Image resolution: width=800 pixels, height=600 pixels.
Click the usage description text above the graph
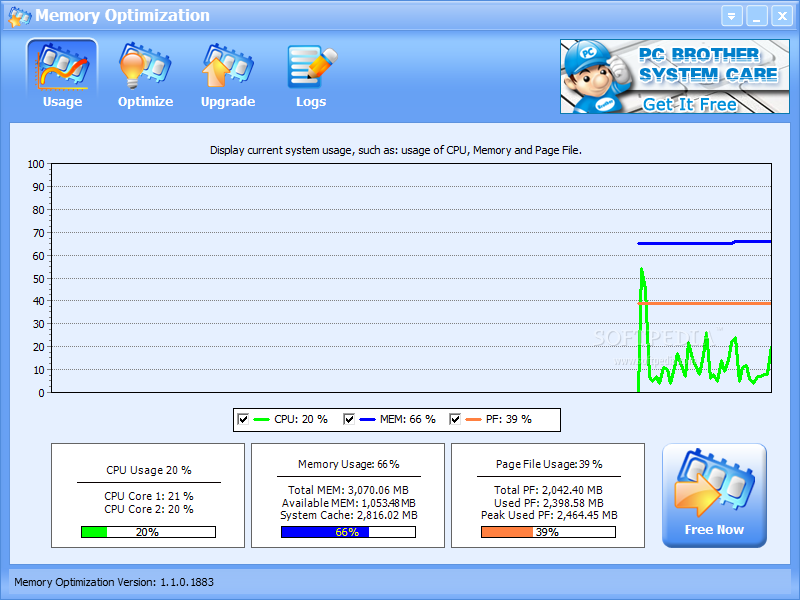click(x=396, y=151)
